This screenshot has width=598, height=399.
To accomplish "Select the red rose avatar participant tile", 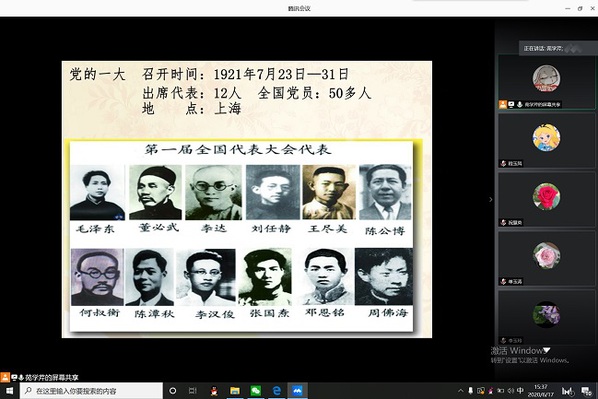I will [x=547, y=200].
